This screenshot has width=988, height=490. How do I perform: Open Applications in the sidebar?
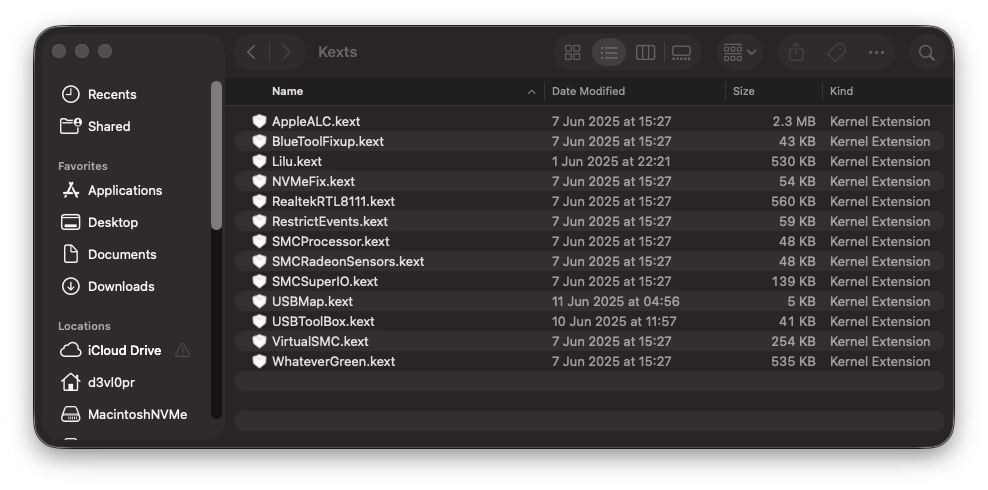pos(125,190)
